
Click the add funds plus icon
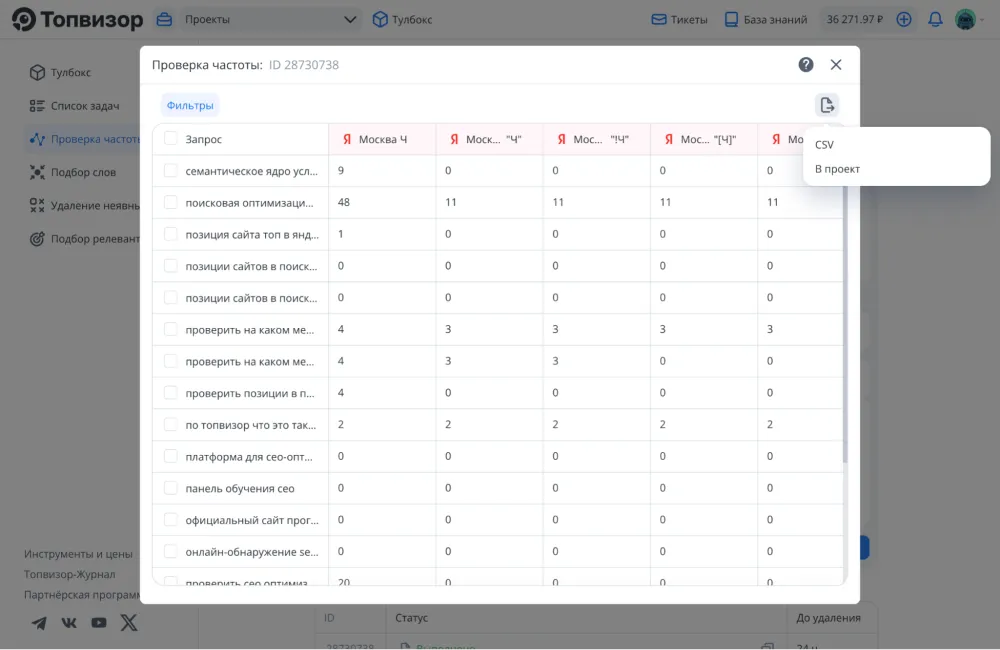[x=904, y=19]
